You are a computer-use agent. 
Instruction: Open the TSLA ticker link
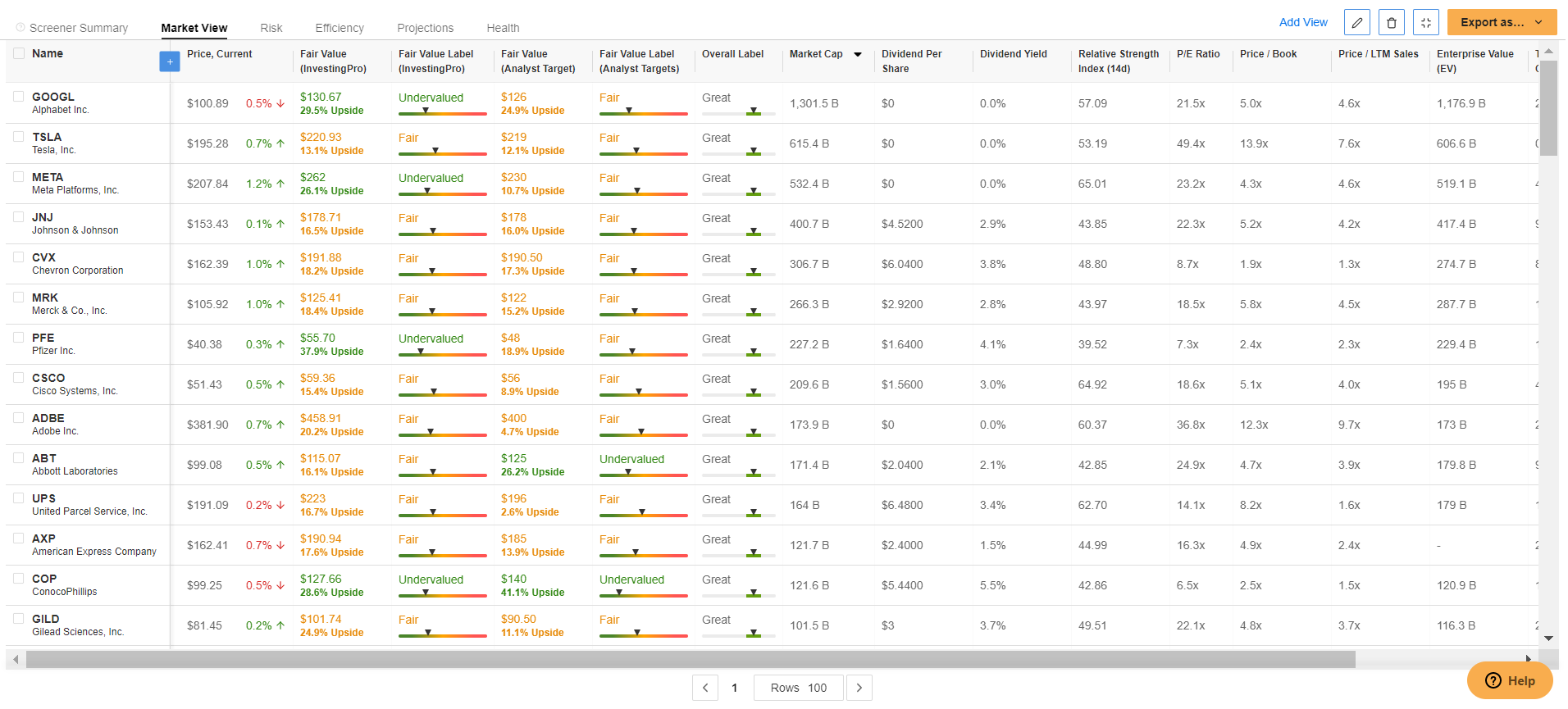coord(47,137)
